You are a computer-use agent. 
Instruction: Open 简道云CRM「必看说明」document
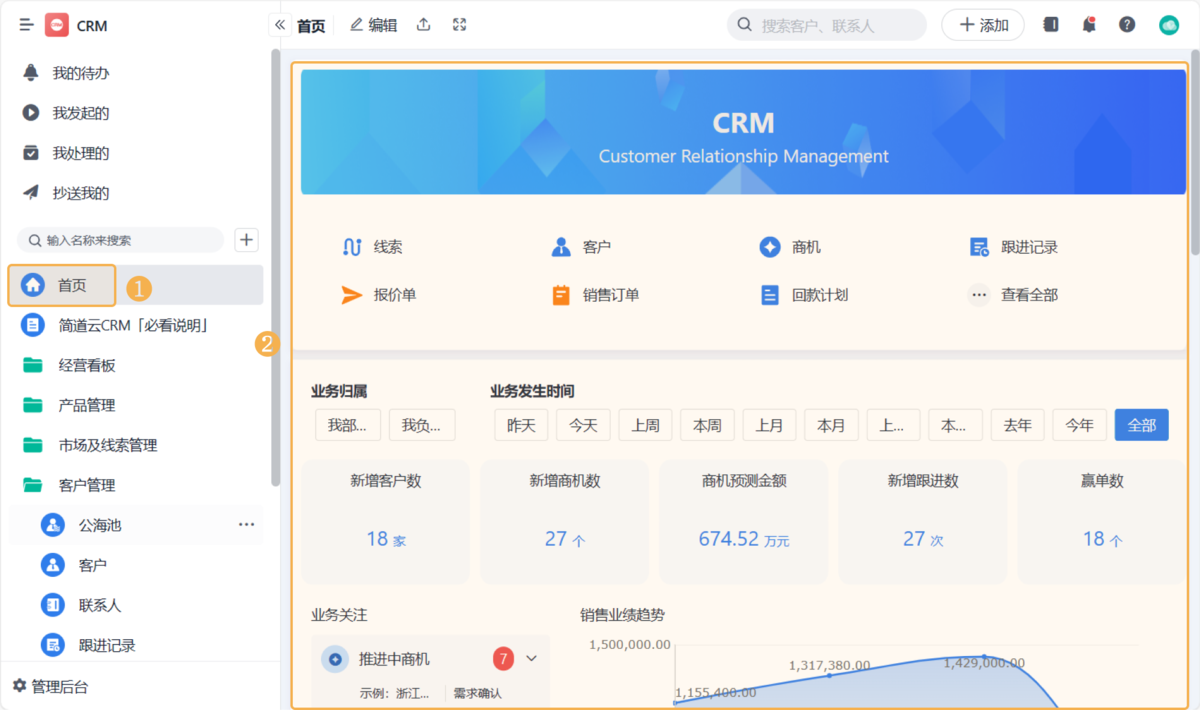pyautogui.click(x=136, y=325)
